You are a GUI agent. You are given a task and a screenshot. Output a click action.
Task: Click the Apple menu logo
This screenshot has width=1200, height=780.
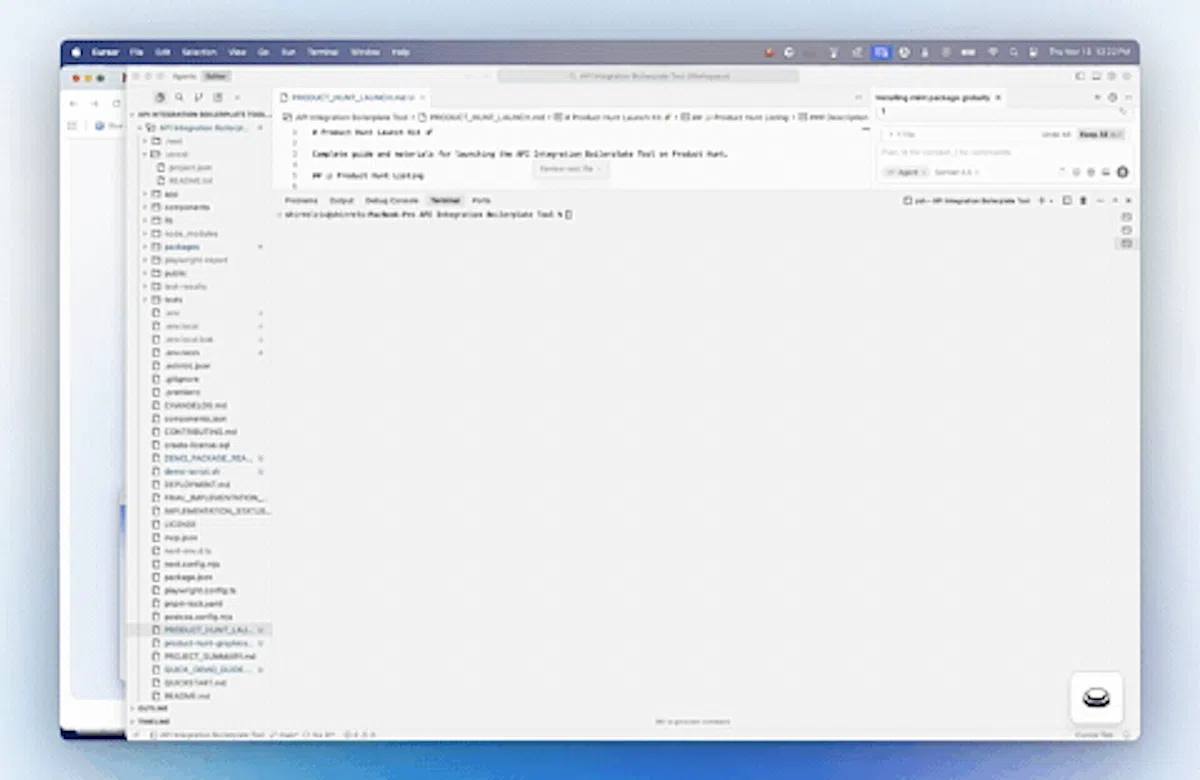(x=76, y=52)
